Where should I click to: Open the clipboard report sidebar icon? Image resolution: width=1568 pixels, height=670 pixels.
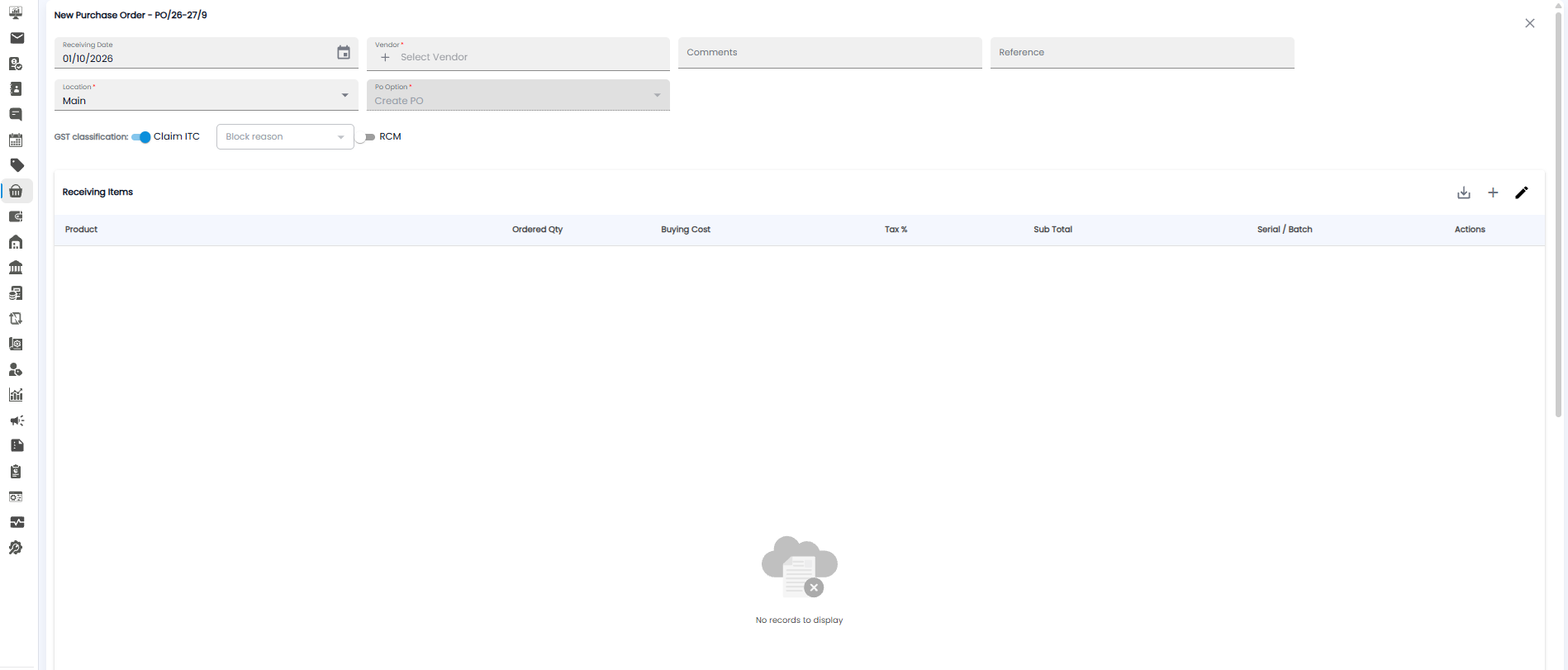point(16,472)
